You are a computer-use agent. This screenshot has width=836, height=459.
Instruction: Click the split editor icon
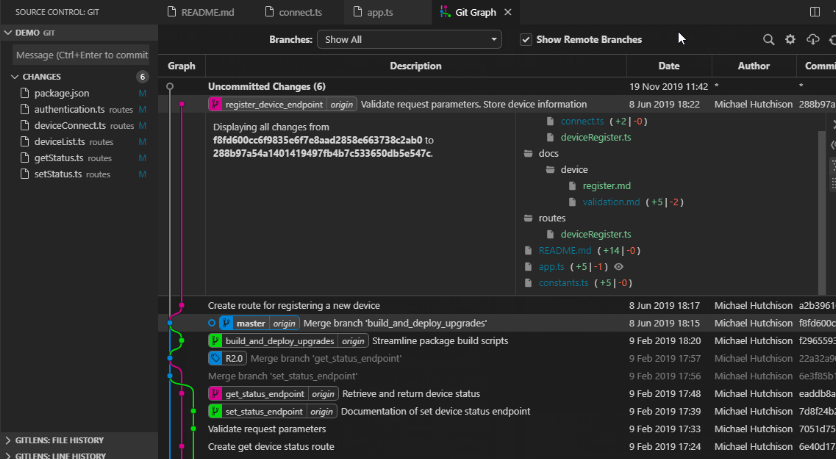pos(813,12)
